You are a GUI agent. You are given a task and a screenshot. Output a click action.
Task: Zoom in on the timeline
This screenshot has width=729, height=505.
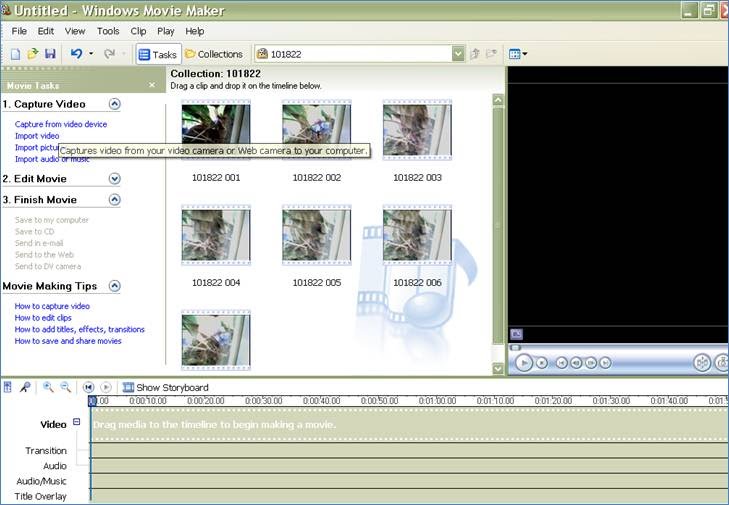click(48, 387)
